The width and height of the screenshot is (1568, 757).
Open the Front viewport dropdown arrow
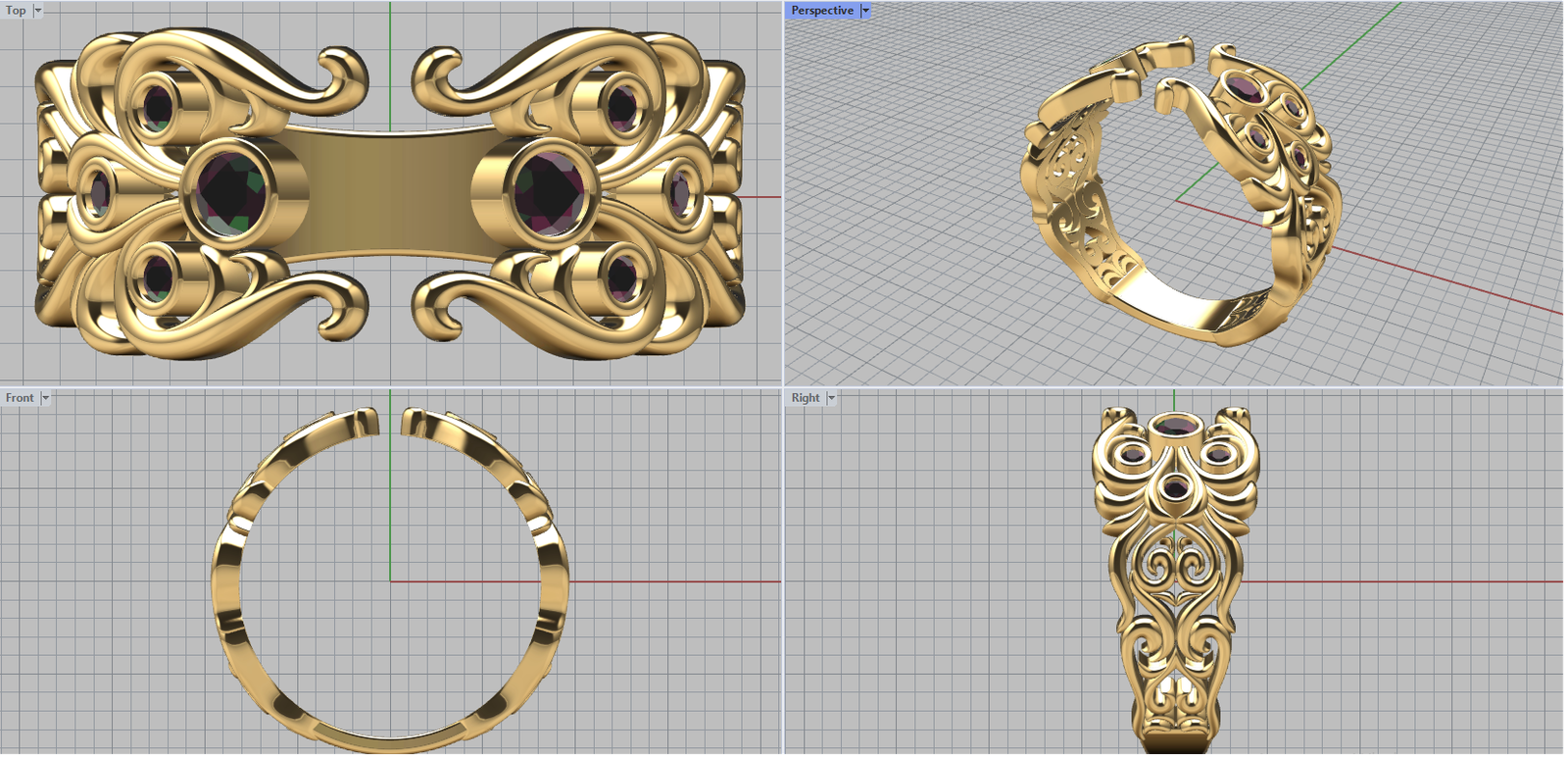pyautogui.click(x=45, y=398)
